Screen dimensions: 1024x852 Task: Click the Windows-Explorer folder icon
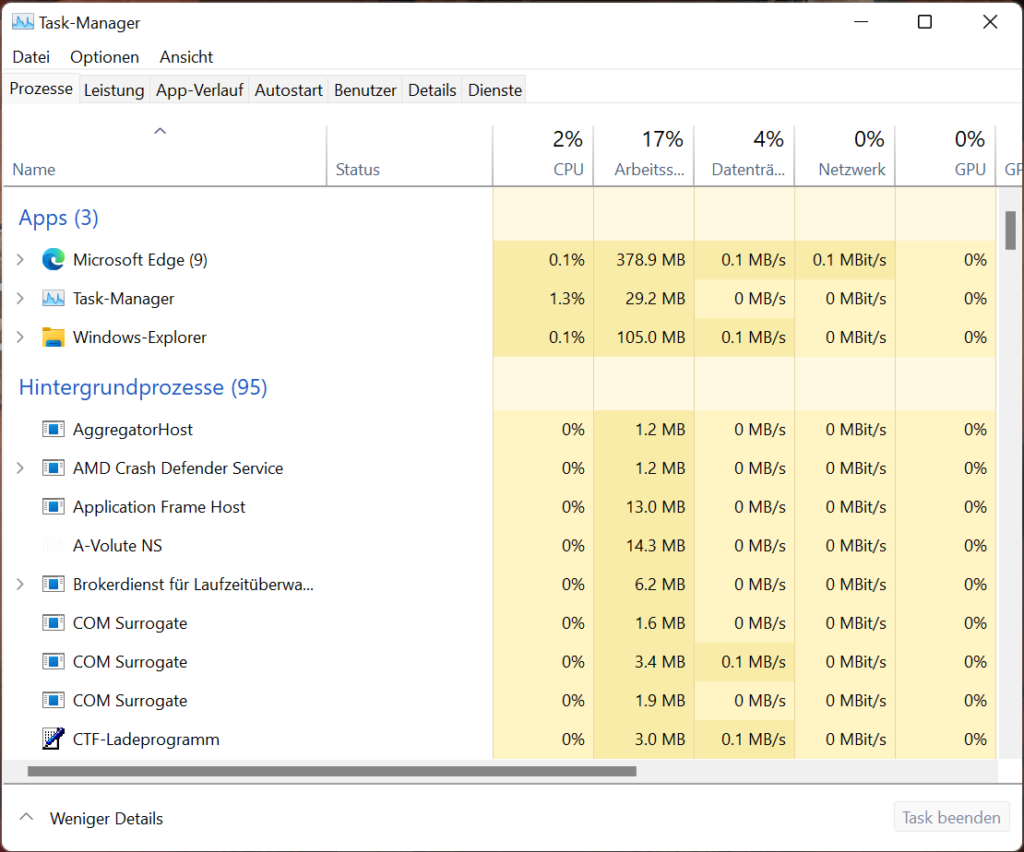click(x=53, y=337)
